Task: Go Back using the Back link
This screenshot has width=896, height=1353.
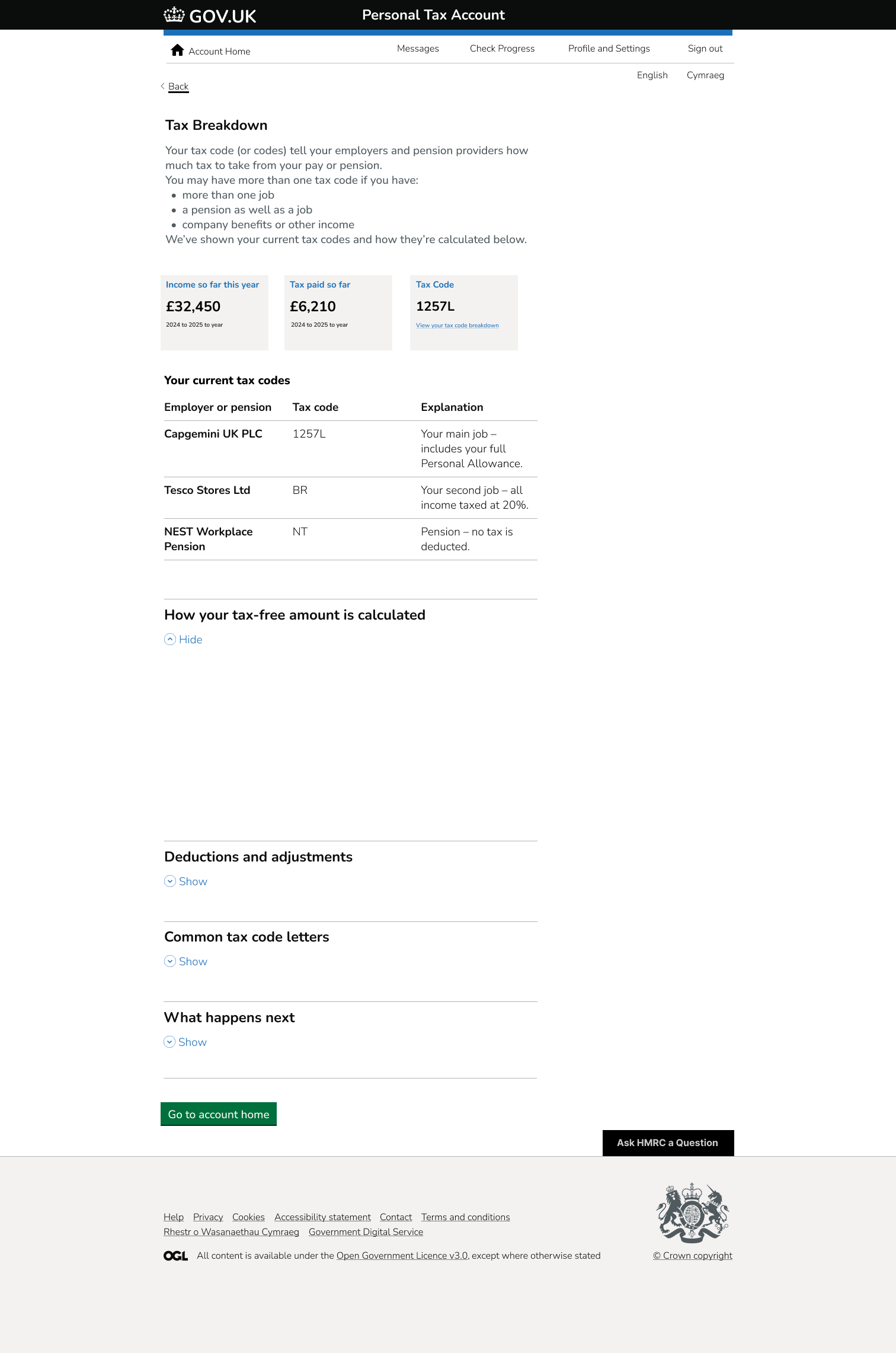Action: (178, 87)
